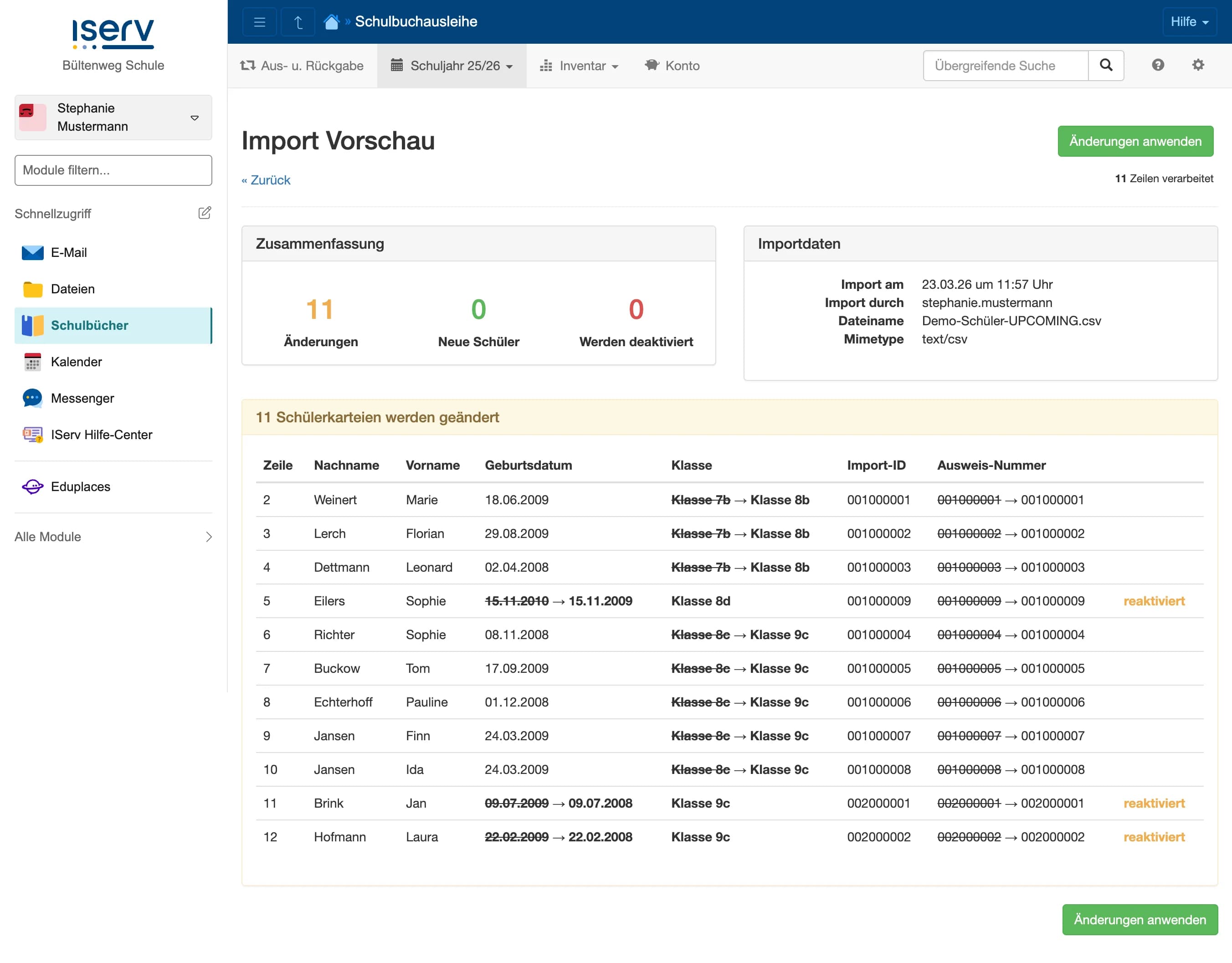The width and height of the screenshot is (1232, 963).
Task: Open the Schuljahr 25/26 dropdown
Action: coord(451,66)
